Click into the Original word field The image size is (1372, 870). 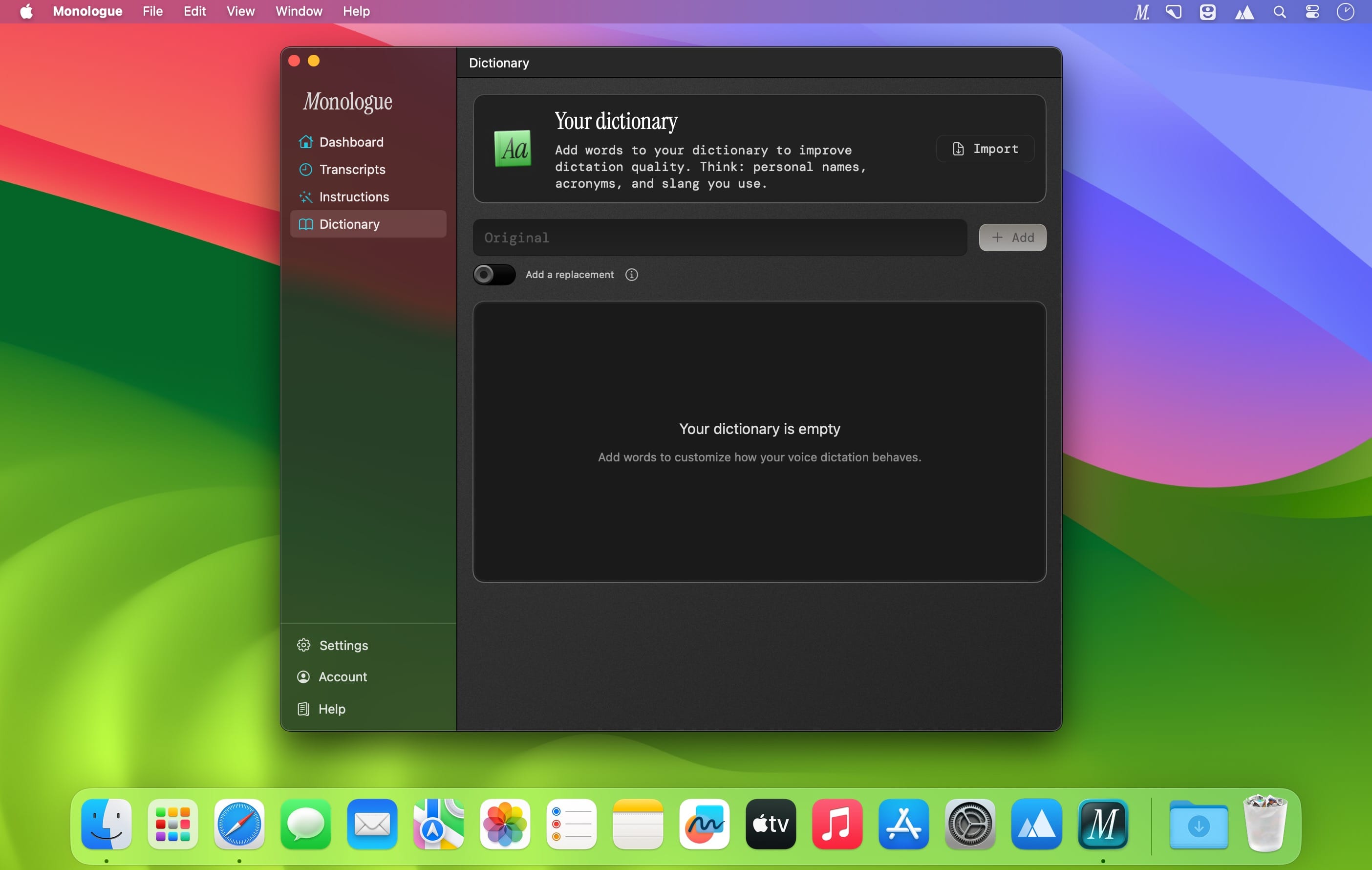[x=719, y=238]
